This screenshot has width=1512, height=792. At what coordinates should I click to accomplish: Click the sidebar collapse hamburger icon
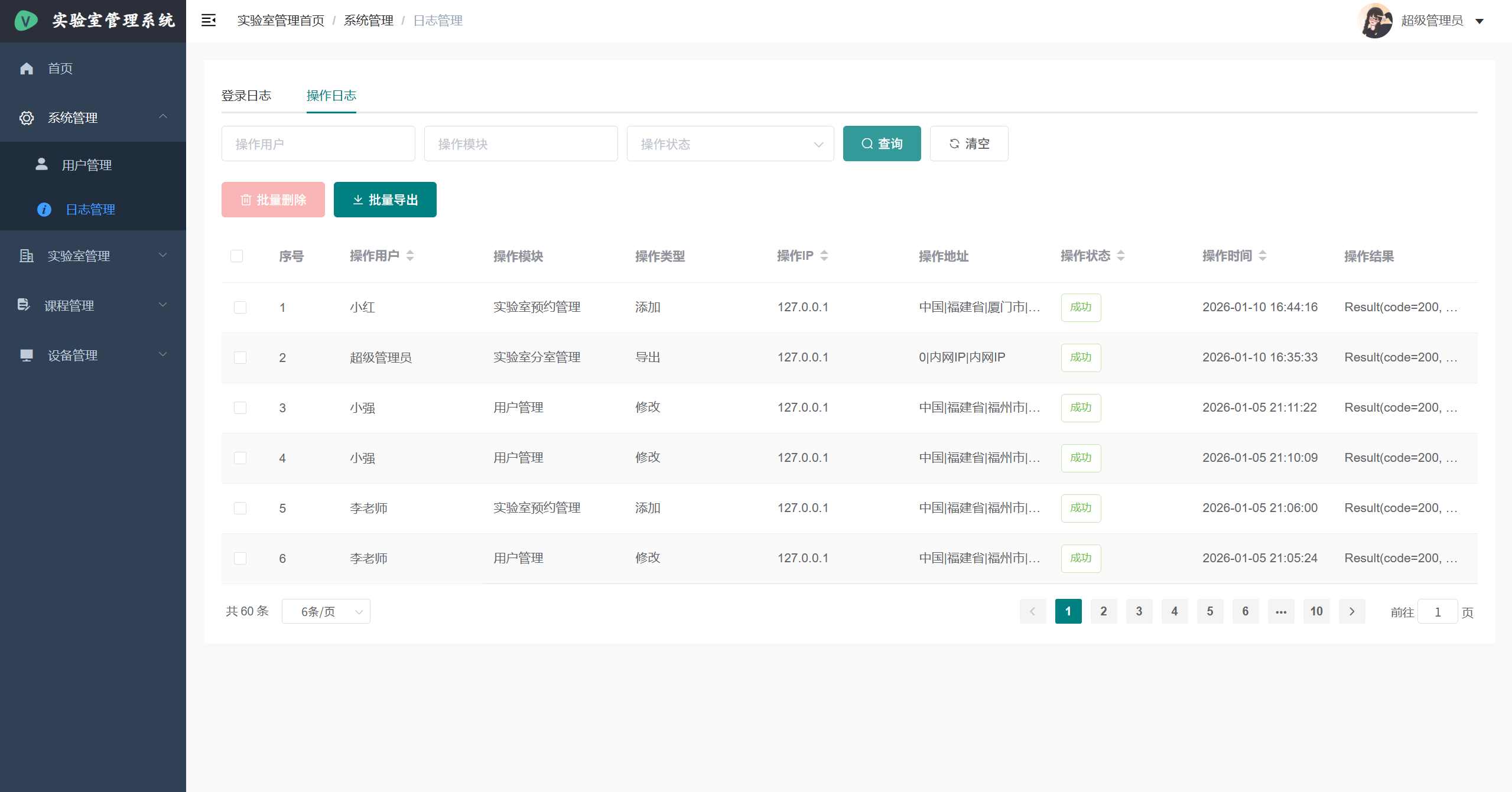[x=209, y=21]
